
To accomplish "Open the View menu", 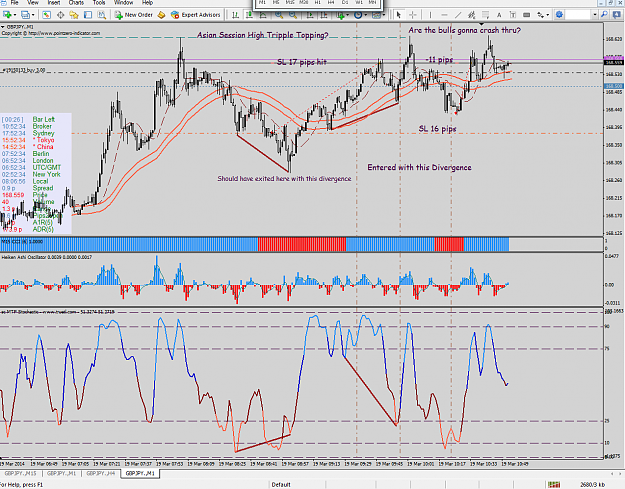I will pos(33,2).
